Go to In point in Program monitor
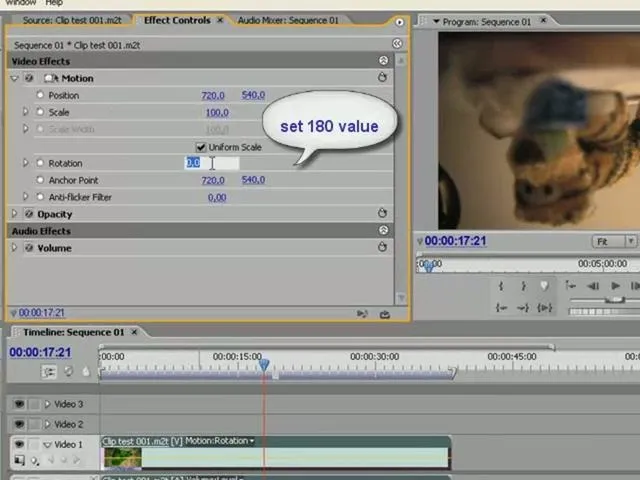The width and height of the screenshot is (640, 480). point(501,307)
